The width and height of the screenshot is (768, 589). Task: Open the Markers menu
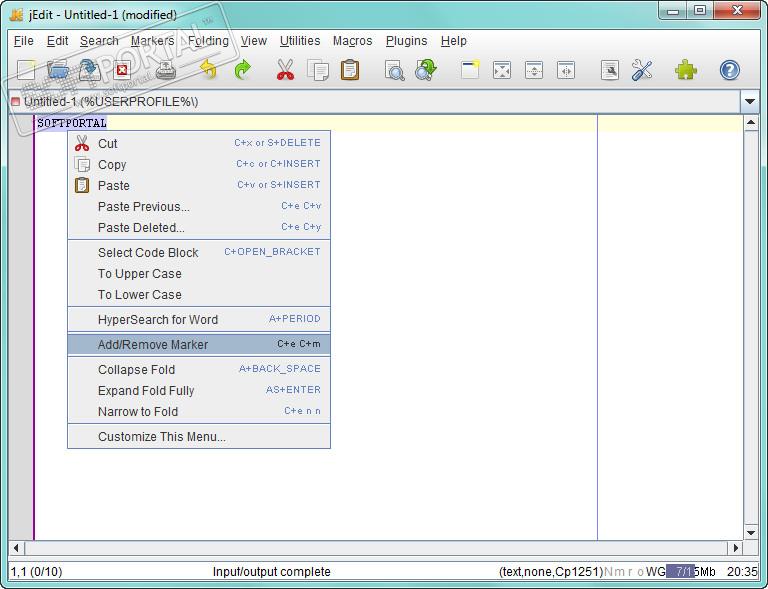(152, 41)
